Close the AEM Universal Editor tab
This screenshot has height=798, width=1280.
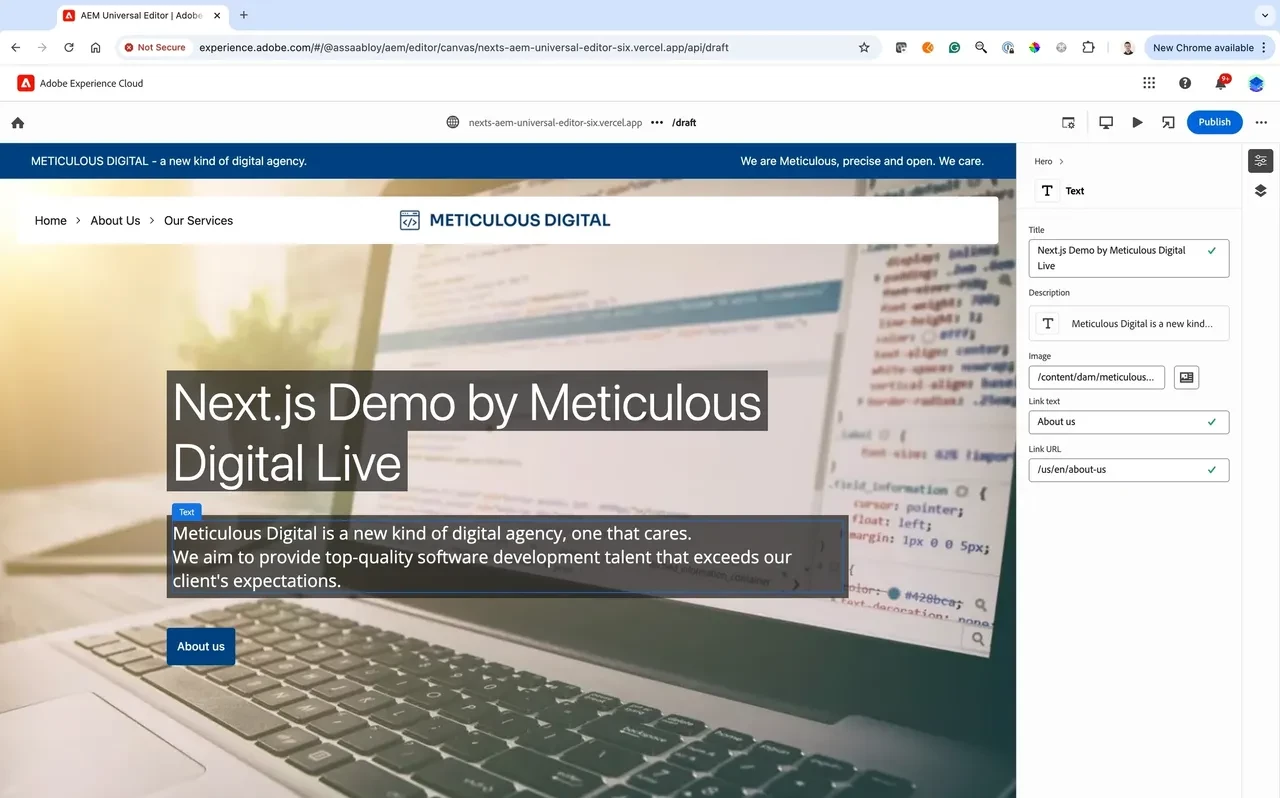pos(217,15)
